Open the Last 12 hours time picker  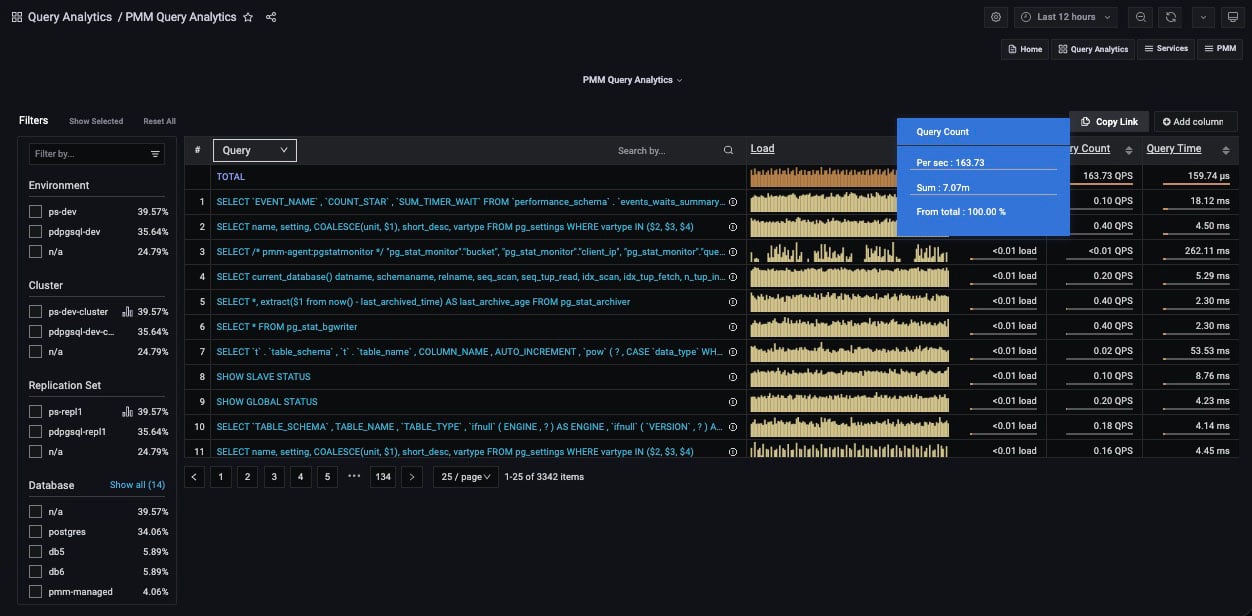pos(1067,17)
